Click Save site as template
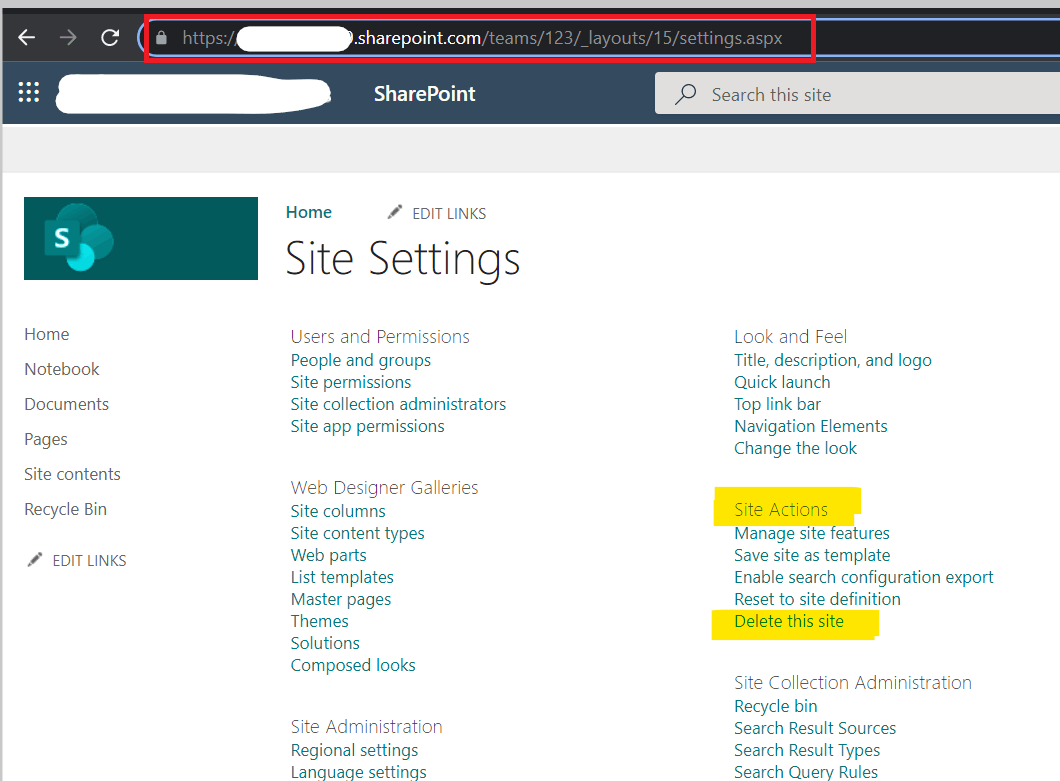Image resolution: width=1060 pixels, height=781 pixels. tap(811, 555)
